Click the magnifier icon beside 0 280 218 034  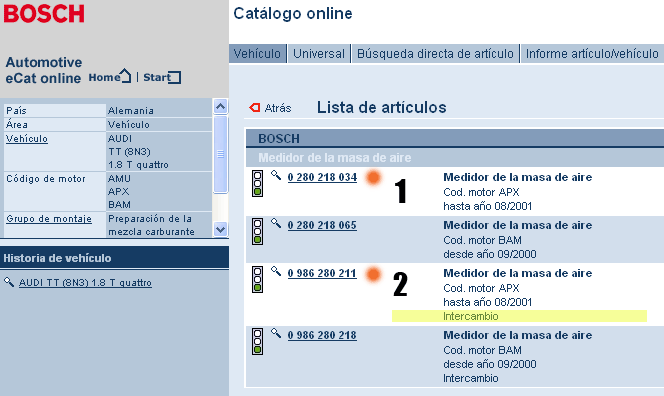pos(276,175)
